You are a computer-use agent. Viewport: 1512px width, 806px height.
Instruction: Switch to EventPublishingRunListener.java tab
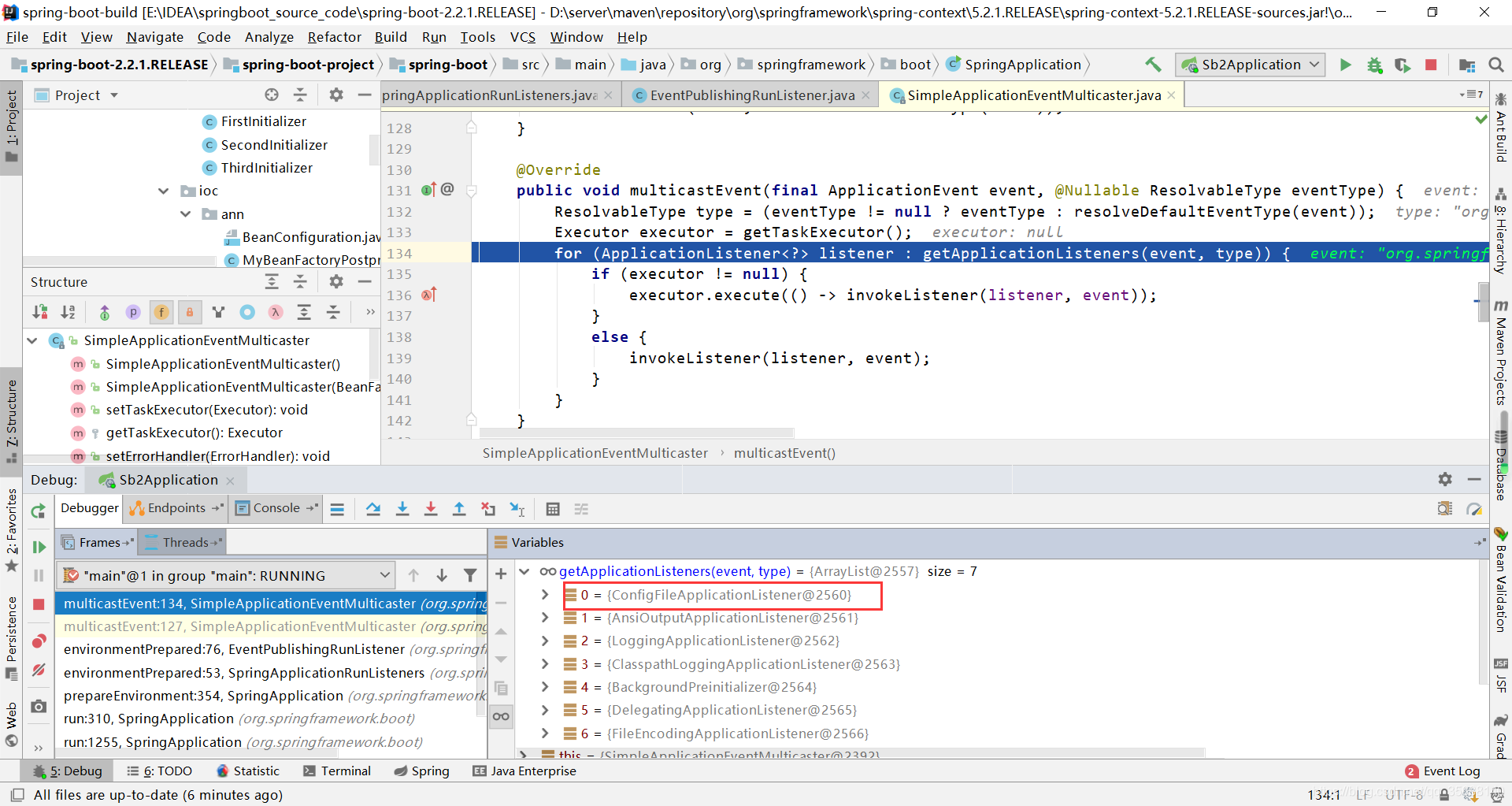click(x=752, y=95)
